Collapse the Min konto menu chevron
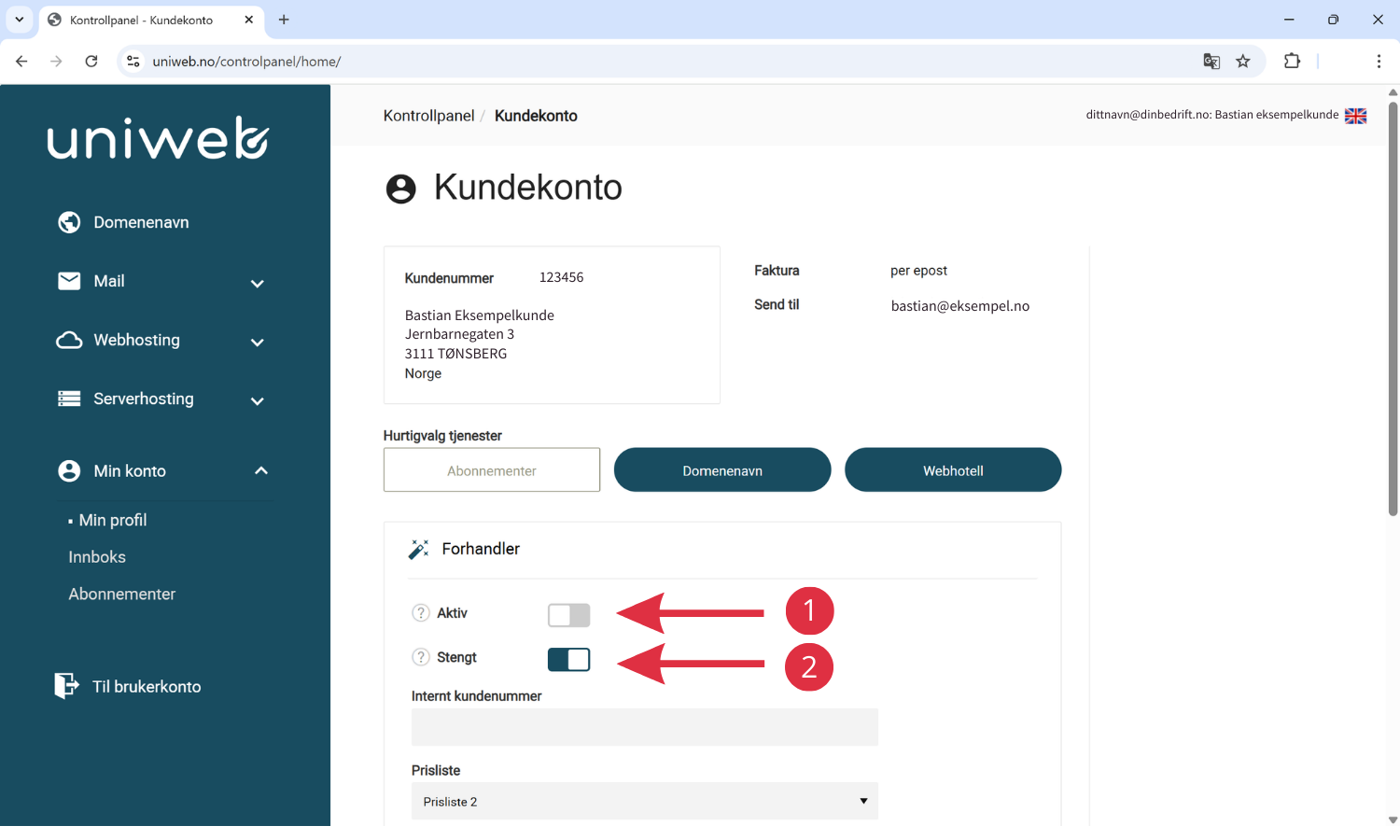1400x840 pixels. (261, 470)
